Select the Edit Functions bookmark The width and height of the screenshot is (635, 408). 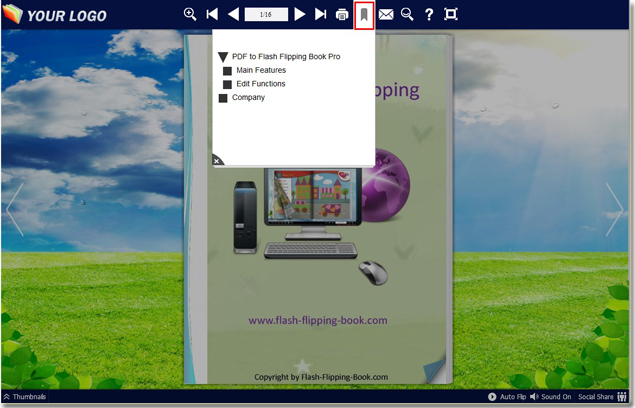pyautogui.click(x=260, y=84)
